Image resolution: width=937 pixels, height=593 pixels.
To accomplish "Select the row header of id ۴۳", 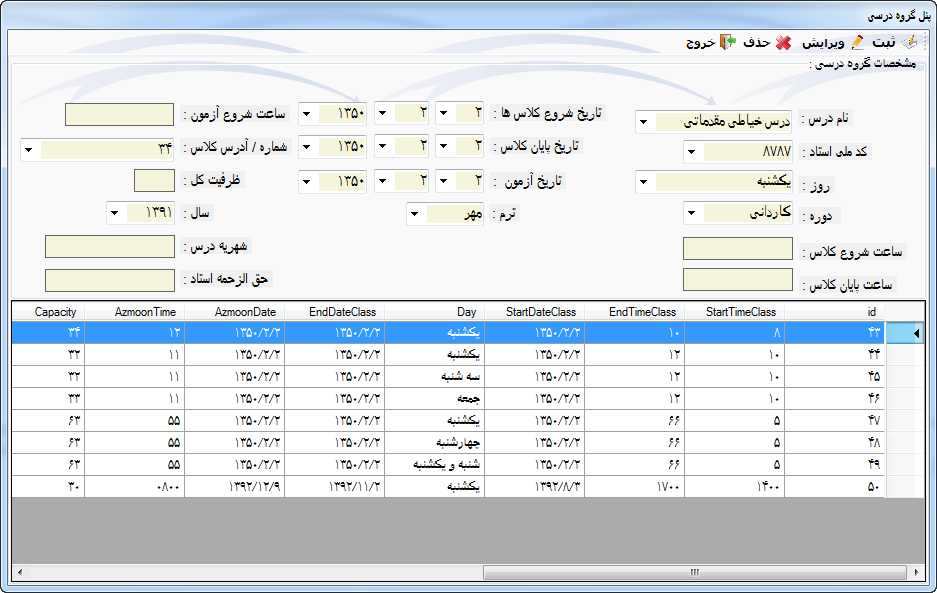I will (x=905, y=332).
